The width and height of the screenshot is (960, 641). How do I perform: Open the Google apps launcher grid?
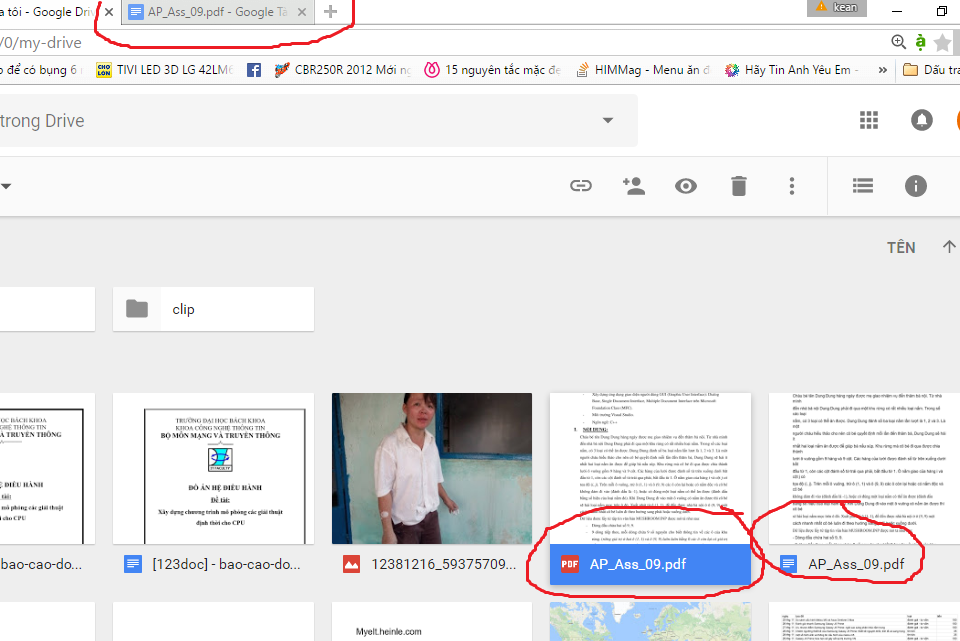coord(869,119)
